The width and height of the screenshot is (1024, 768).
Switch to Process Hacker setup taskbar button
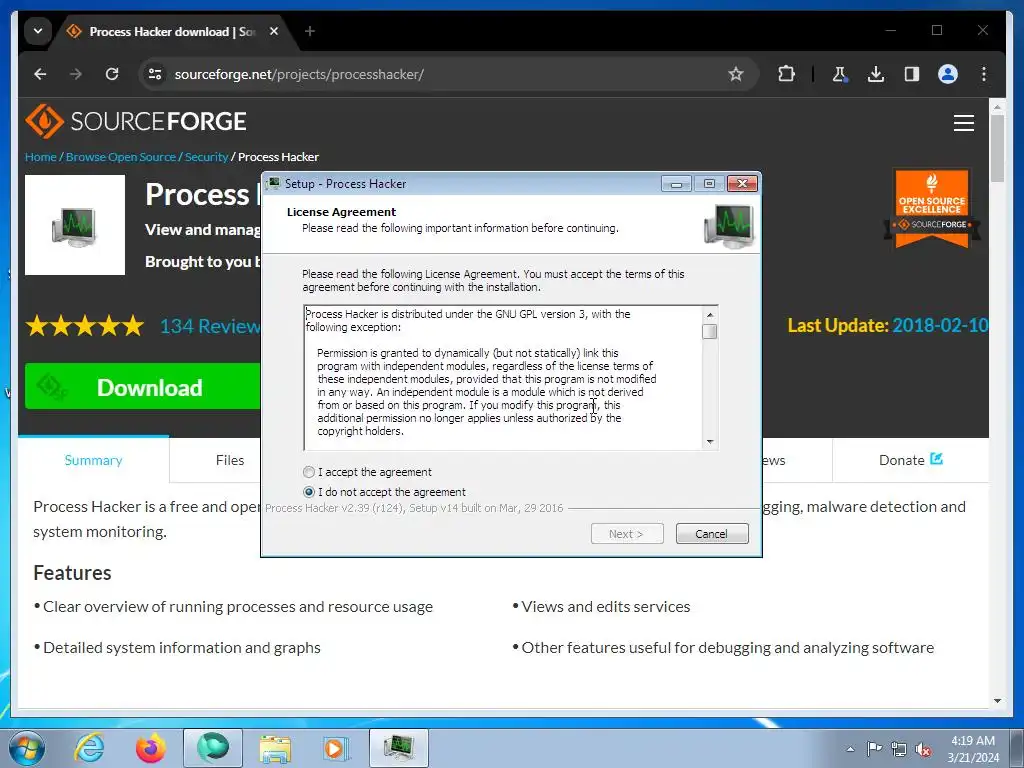click(399, 748)
